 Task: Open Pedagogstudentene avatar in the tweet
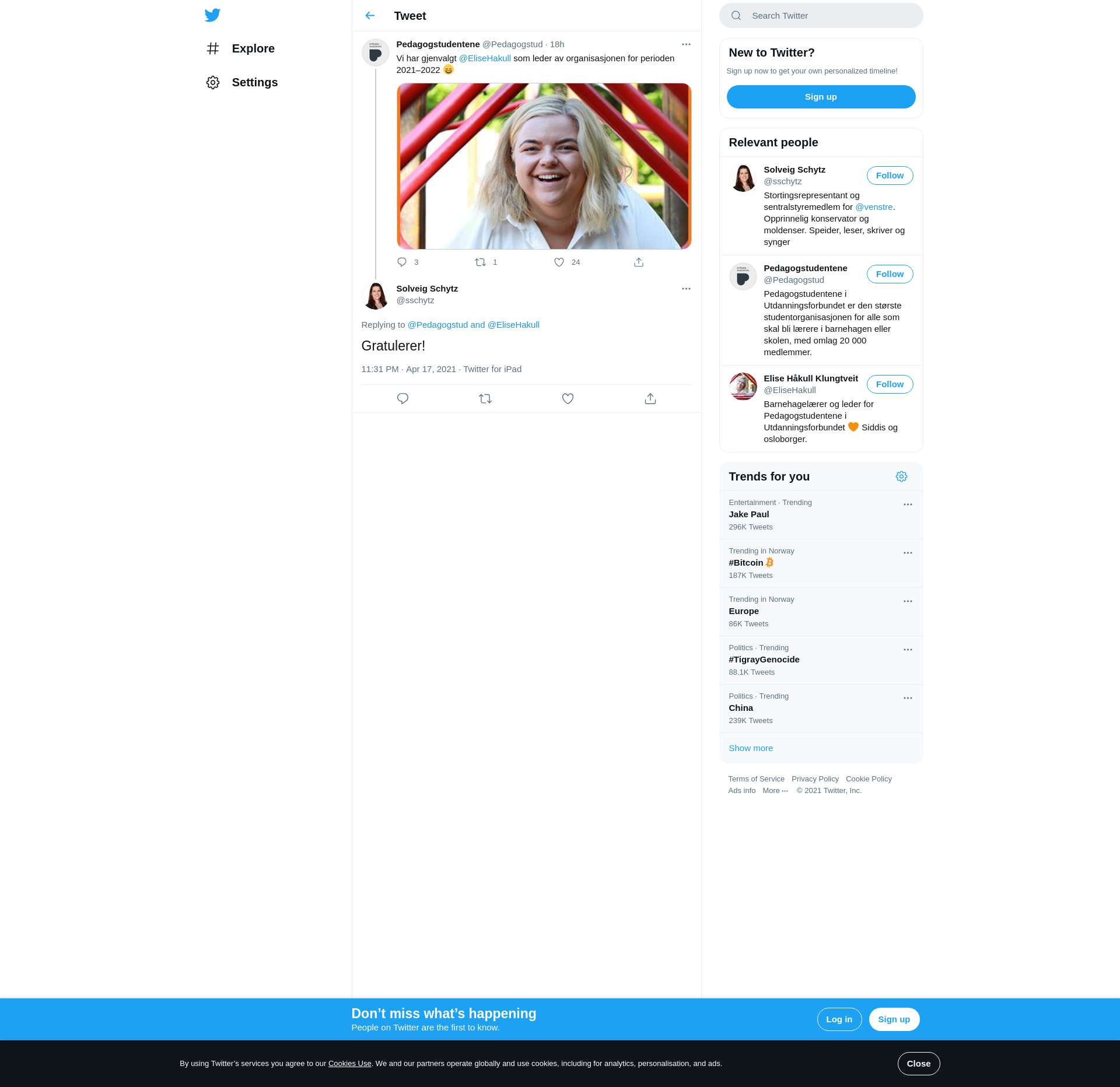tap(376, 53)
